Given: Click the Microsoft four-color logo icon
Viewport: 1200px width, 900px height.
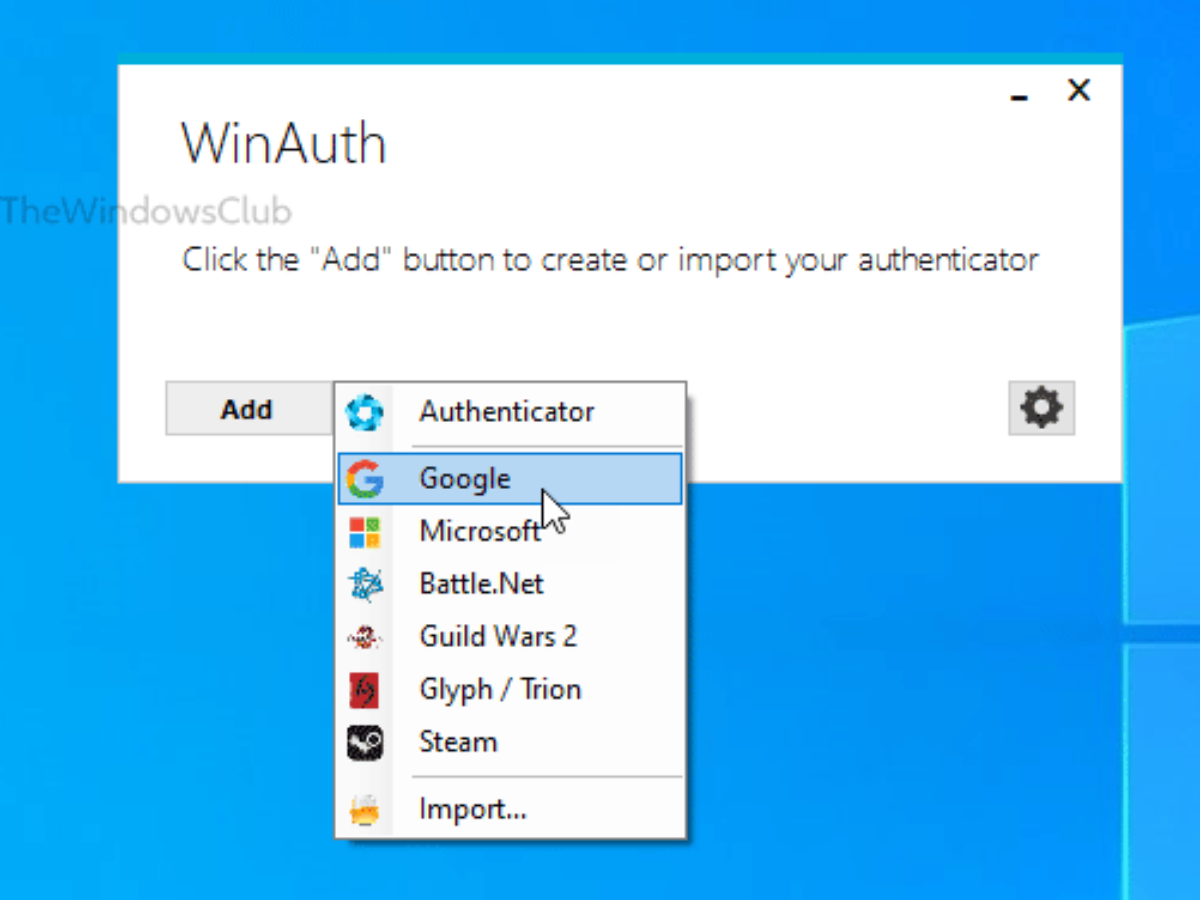Looking at the screenshot, I should point(364,532).
